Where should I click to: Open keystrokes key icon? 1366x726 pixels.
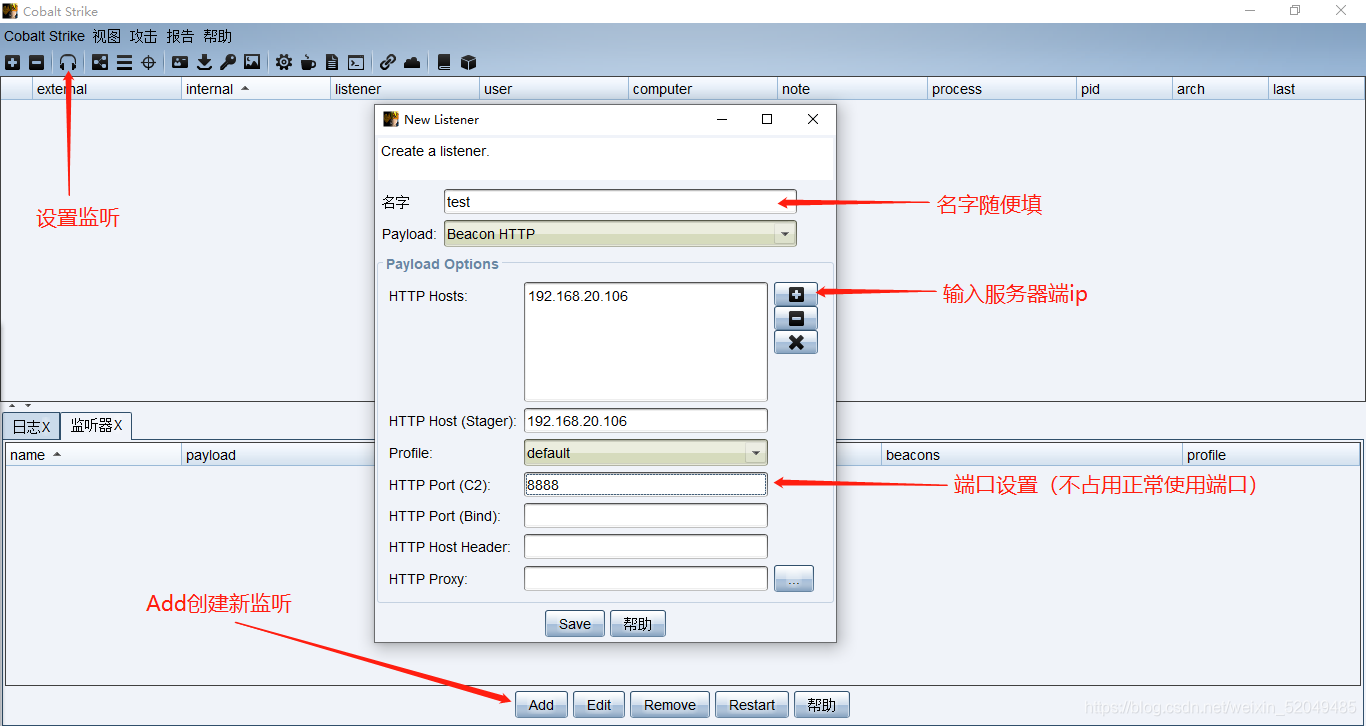pos(228,62)
